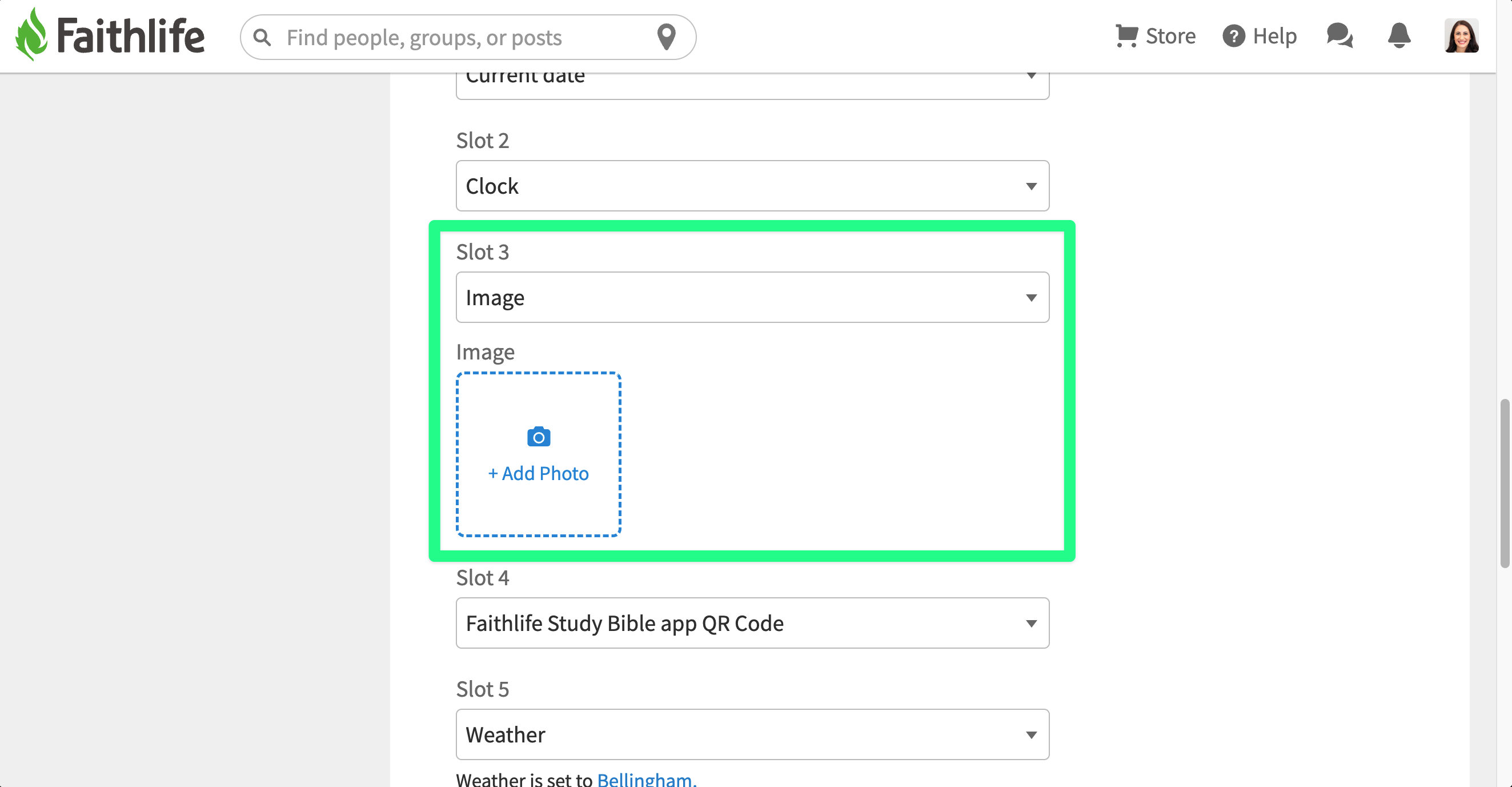Click the Faithlife flame logo
The width and height of the screenshot is (1512, 787).
click(x=31, y=35)
